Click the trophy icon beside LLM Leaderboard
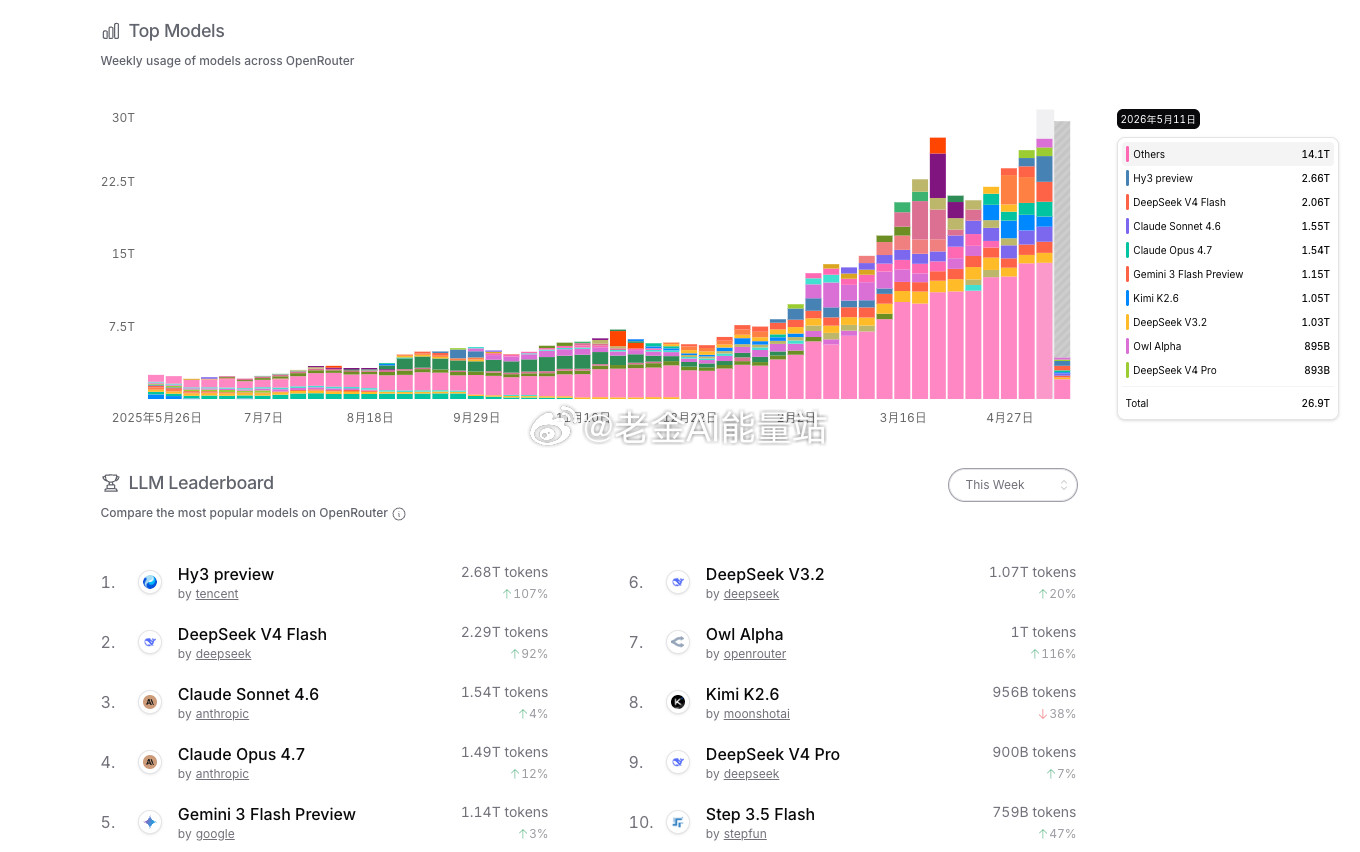This screenshot has height=852, width=1360. [x=111, y=483]
